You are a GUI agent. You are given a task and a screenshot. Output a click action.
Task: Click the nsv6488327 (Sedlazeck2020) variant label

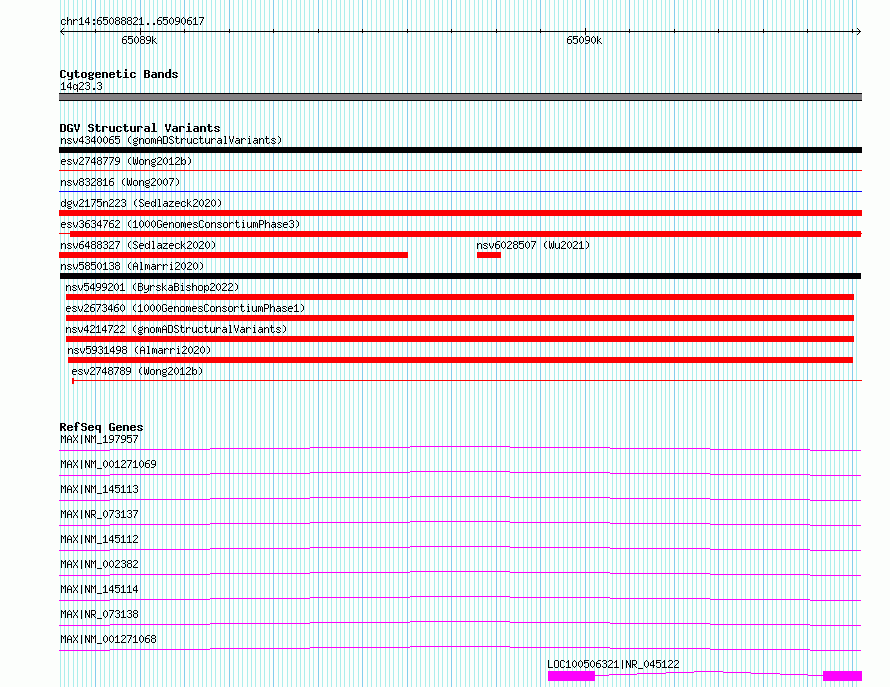click(x=138, y=245)
